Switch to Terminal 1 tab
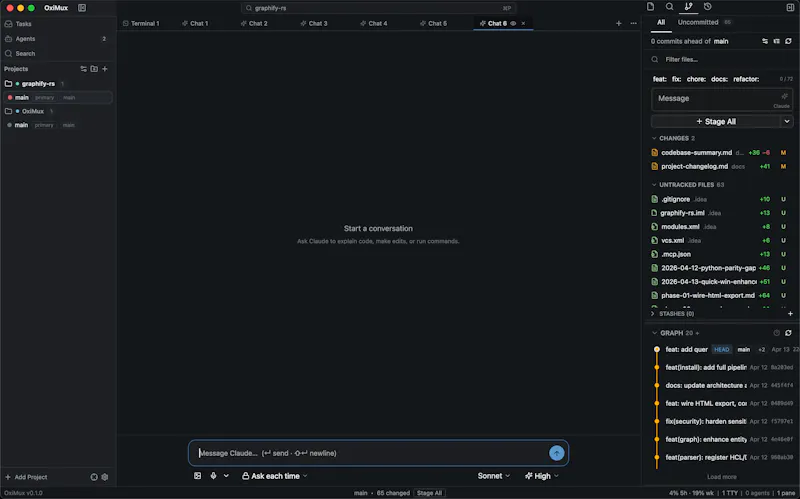800x499 pixels. click(x=141, y=23)
